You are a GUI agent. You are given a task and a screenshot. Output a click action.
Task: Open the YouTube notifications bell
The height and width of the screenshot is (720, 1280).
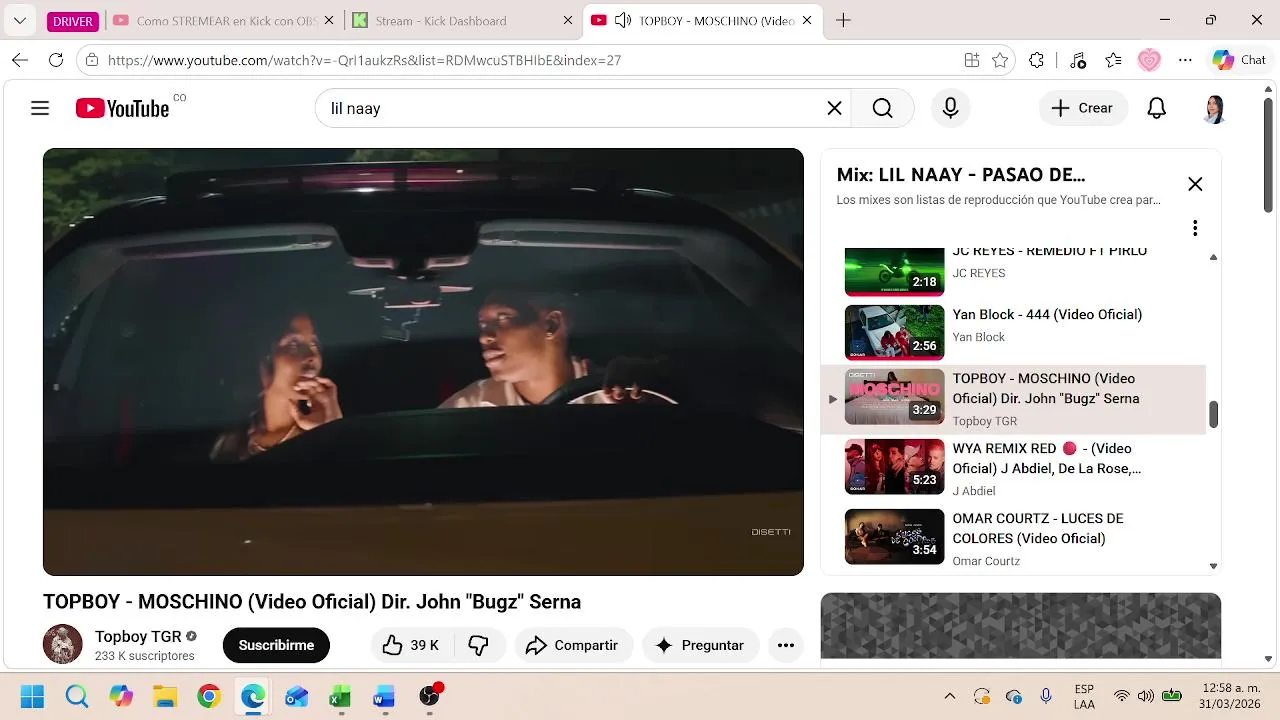tap(1156, 108)
